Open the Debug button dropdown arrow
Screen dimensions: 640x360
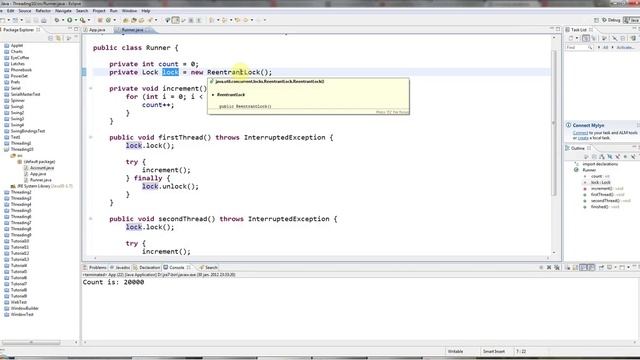(62, 20)
